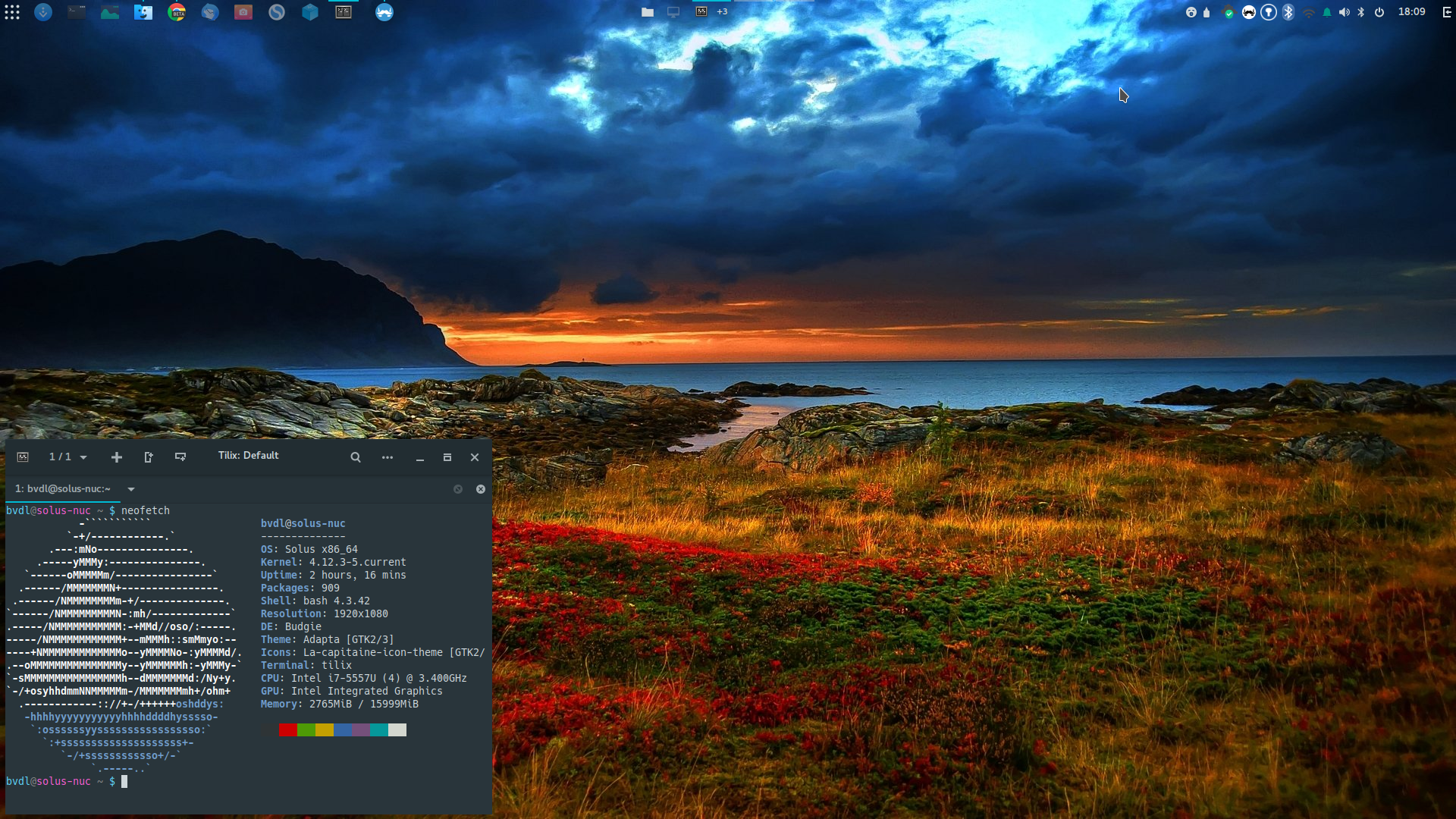
Task: Click the small Bluetooth status indicator
Action: tap(1361, 12)
